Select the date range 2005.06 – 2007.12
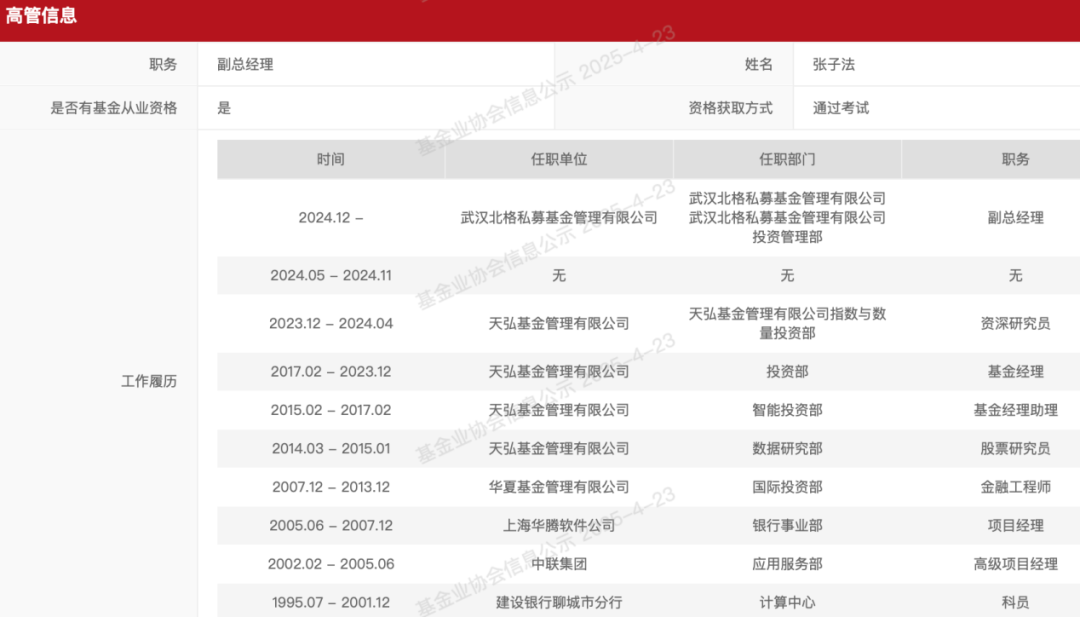The height and width of the screenshot is (617, 1080). 331,526
